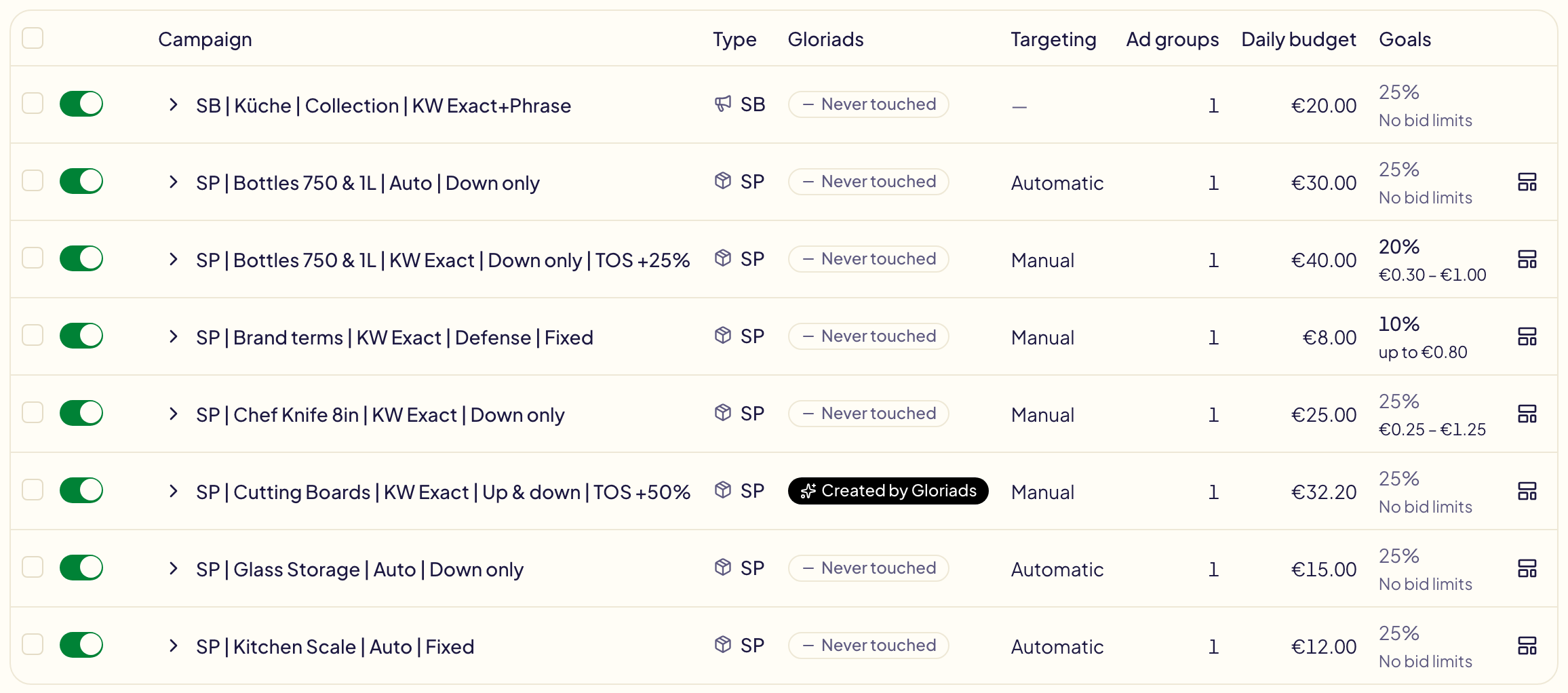Click €8.00 daily budget cell
Screen dimensions: 1568x693
point(1329,338)
